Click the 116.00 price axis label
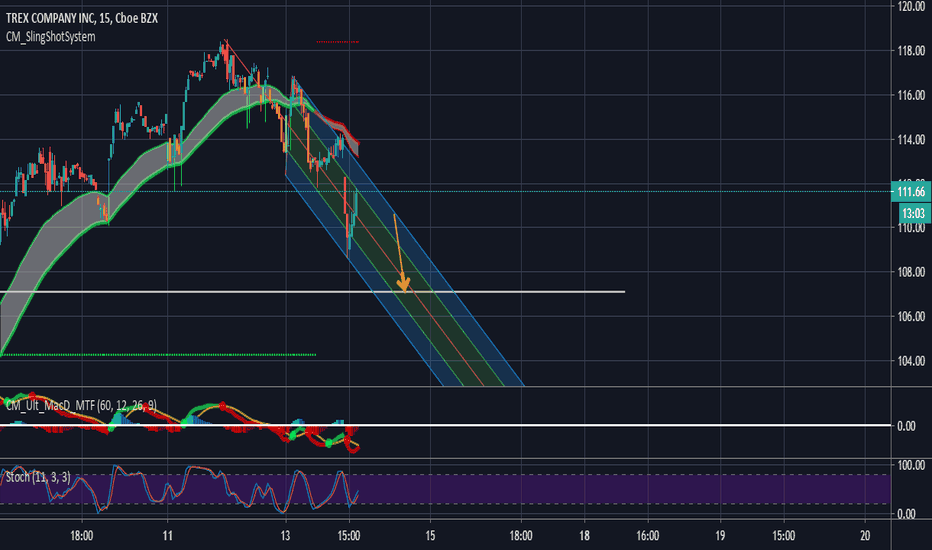Viewport: 932px width, 550px height. point(911,95)
